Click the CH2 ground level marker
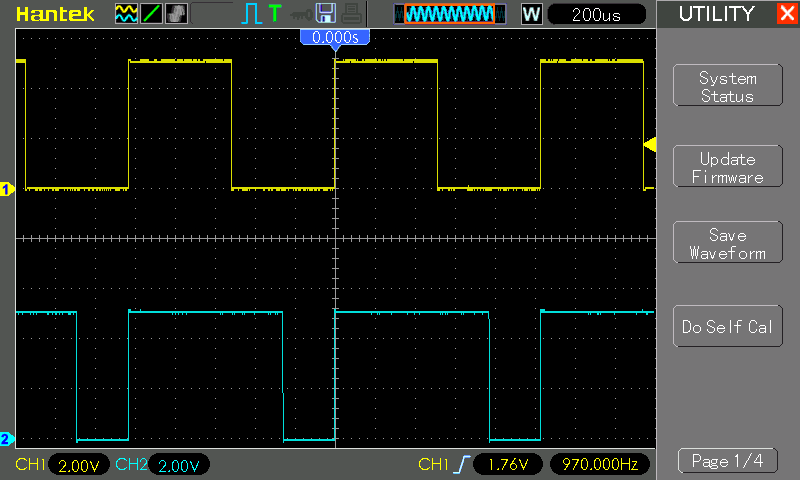Screen dimensions: 800x480 coord(6,439)
